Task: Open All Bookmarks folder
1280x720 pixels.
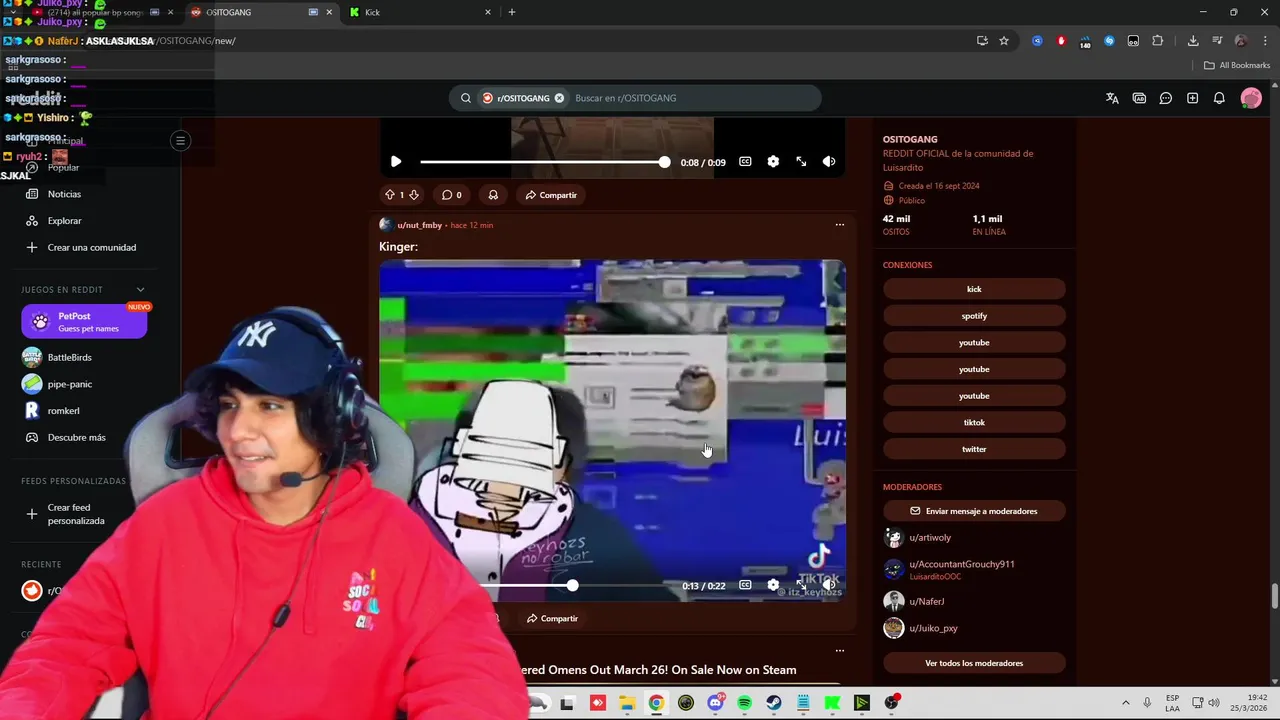Action: pyautogui.click(x=1237, y=65)
